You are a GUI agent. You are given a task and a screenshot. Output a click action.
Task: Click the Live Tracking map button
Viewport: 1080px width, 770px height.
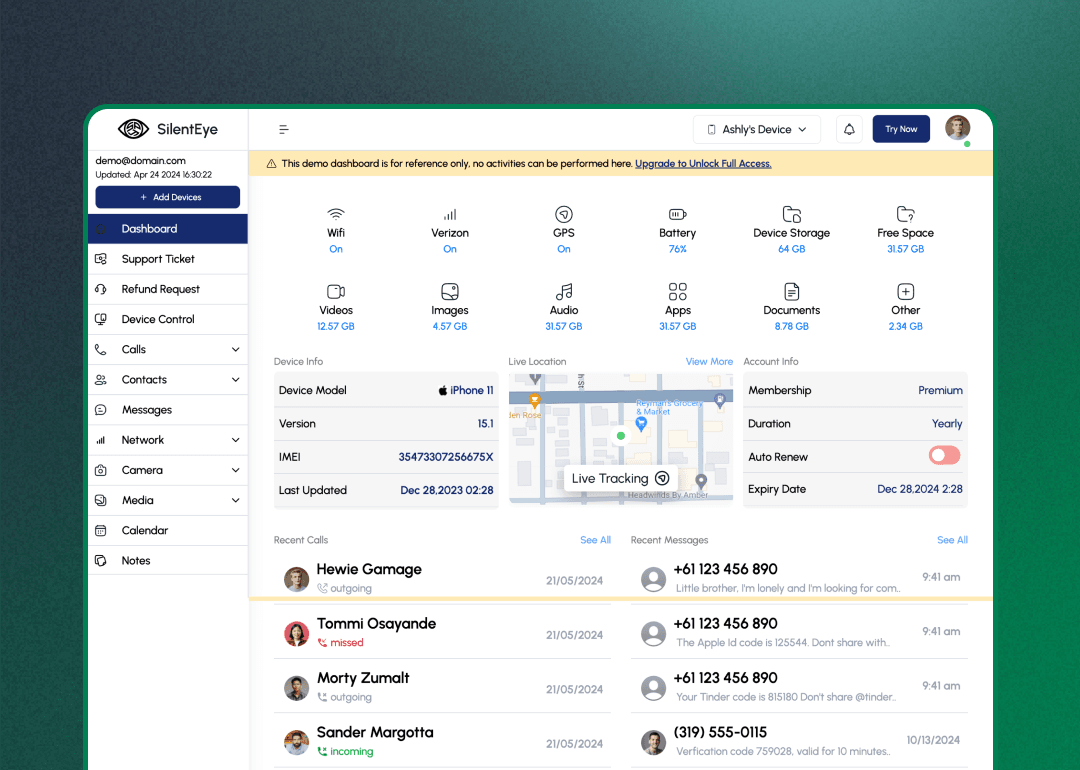(x=620, y=479)
